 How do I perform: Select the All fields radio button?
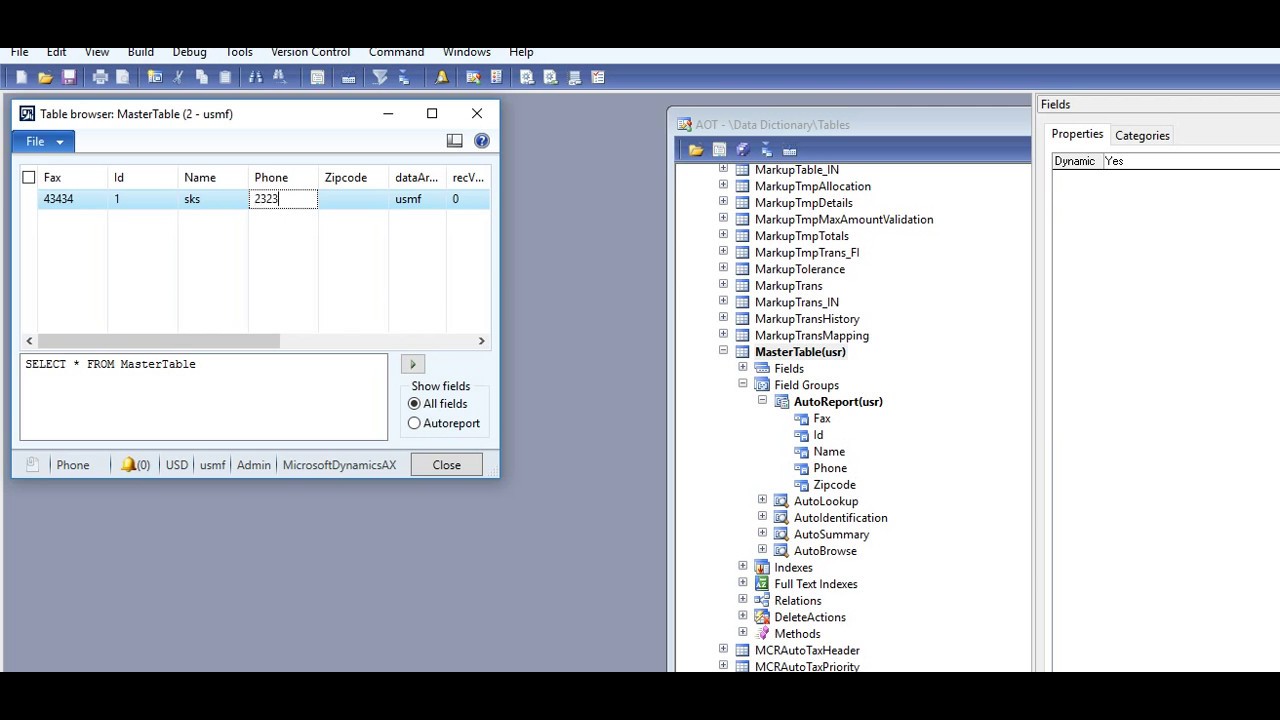click(x=414, y=404)
